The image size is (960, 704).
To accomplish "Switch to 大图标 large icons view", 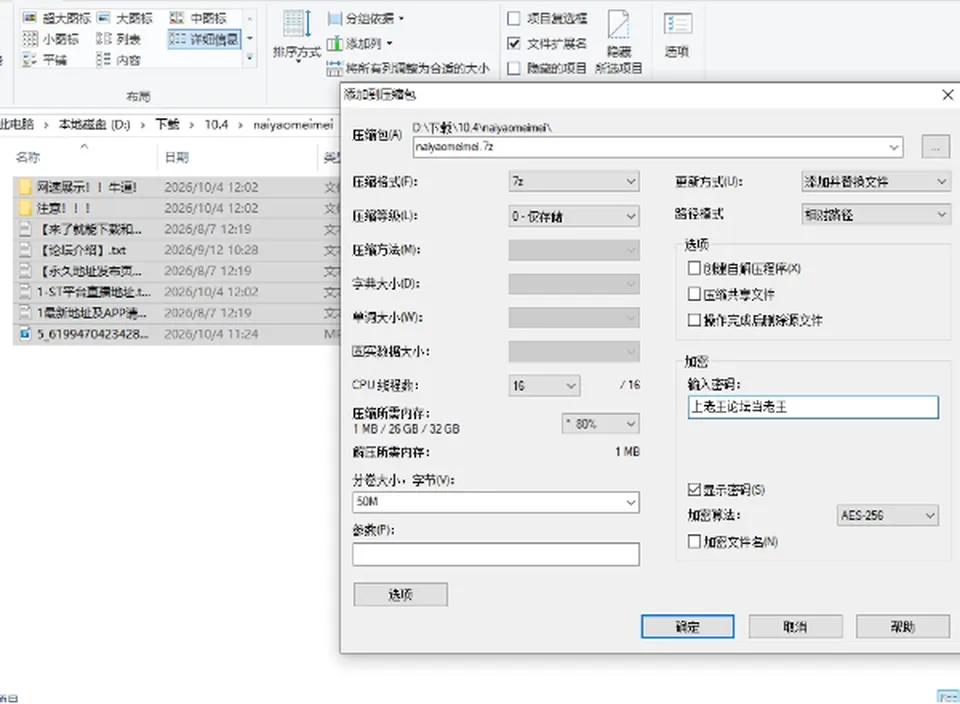I will (x=126, y=18).
